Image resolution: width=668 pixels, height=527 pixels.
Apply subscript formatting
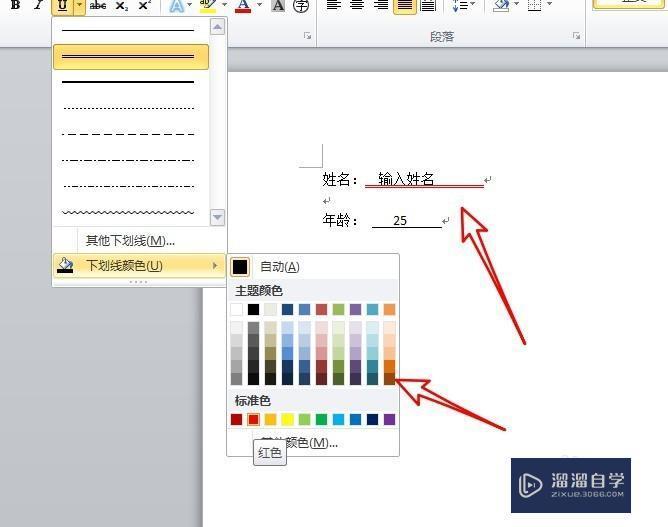tap(121, 6)
